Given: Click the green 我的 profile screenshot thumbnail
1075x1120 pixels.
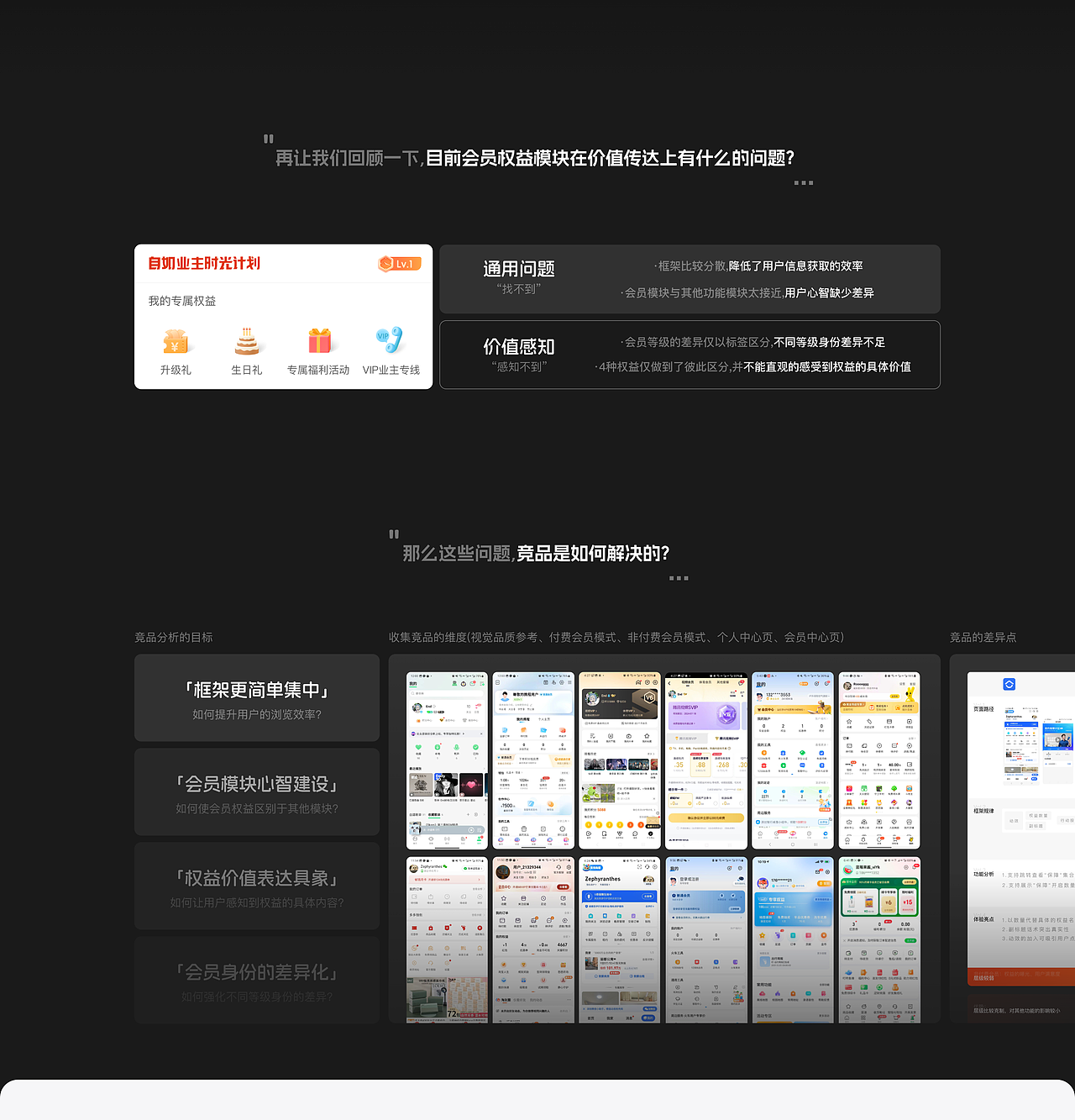Looking at the screenshot, I should 447,760.
